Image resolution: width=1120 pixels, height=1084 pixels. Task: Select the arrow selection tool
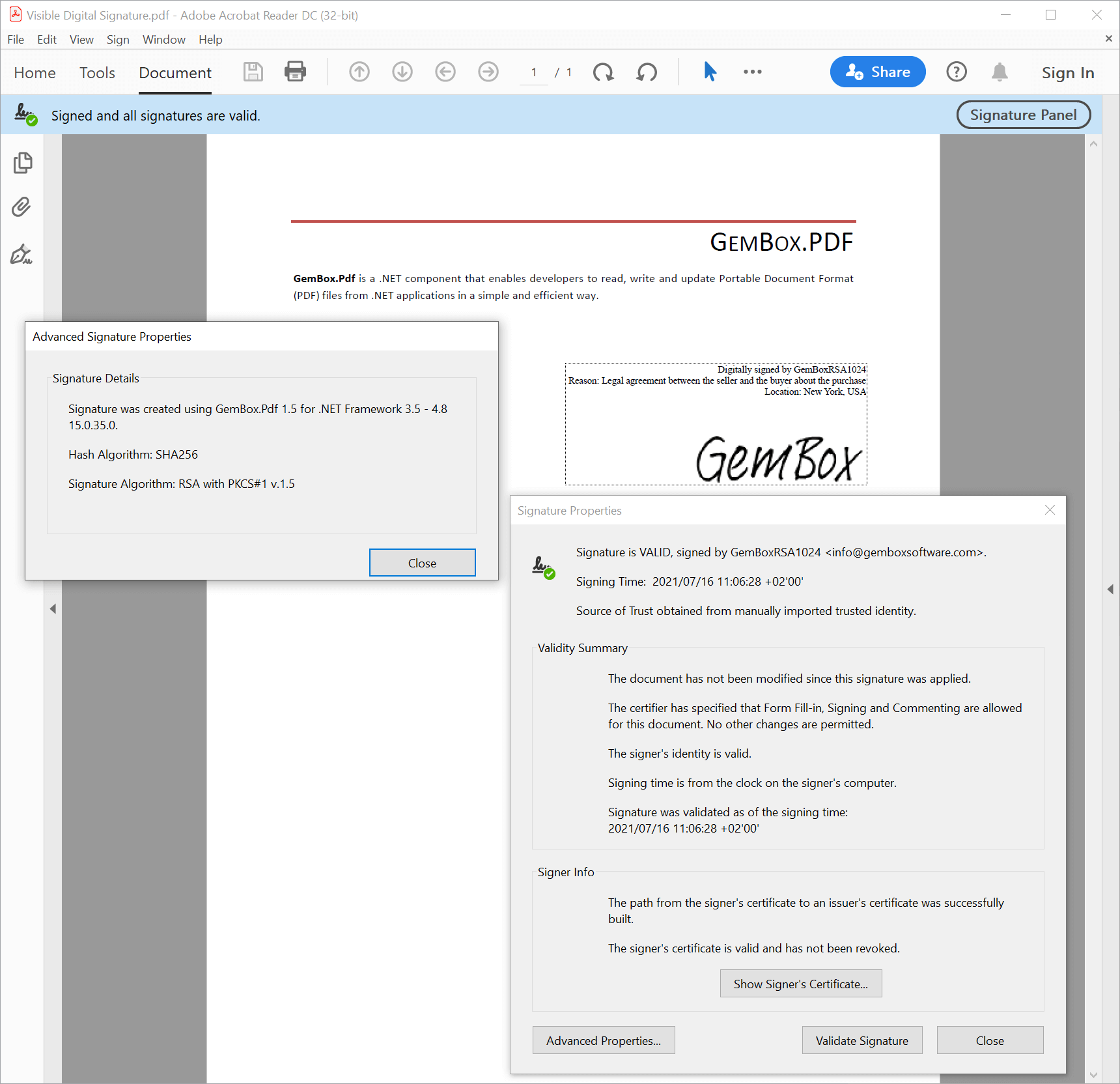(710, 72)
